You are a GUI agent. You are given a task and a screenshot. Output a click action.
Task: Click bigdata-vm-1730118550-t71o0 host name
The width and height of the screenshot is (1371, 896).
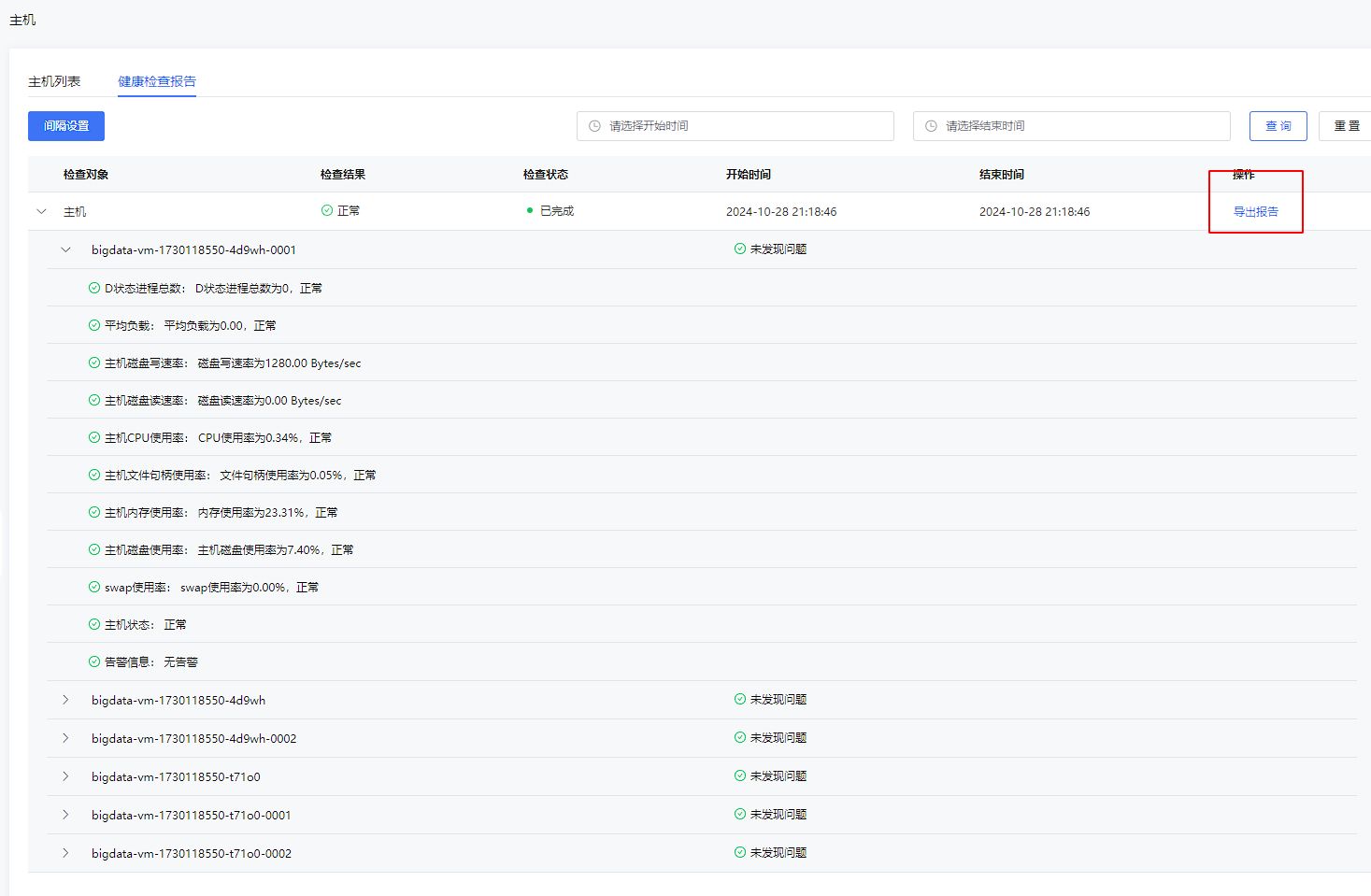click(176, 776)
